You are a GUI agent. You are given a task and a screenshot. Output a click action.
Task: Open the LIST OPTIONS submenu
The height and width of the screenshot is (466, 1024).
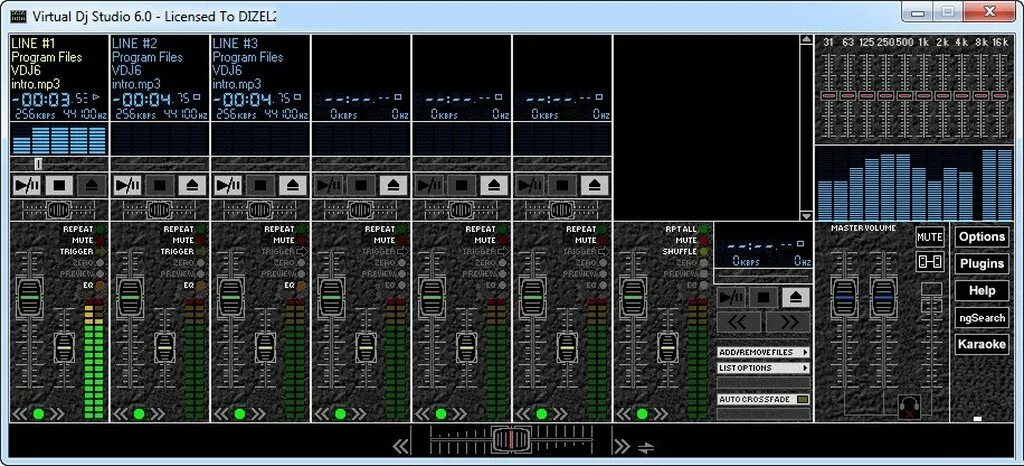[x=763, y=368]
